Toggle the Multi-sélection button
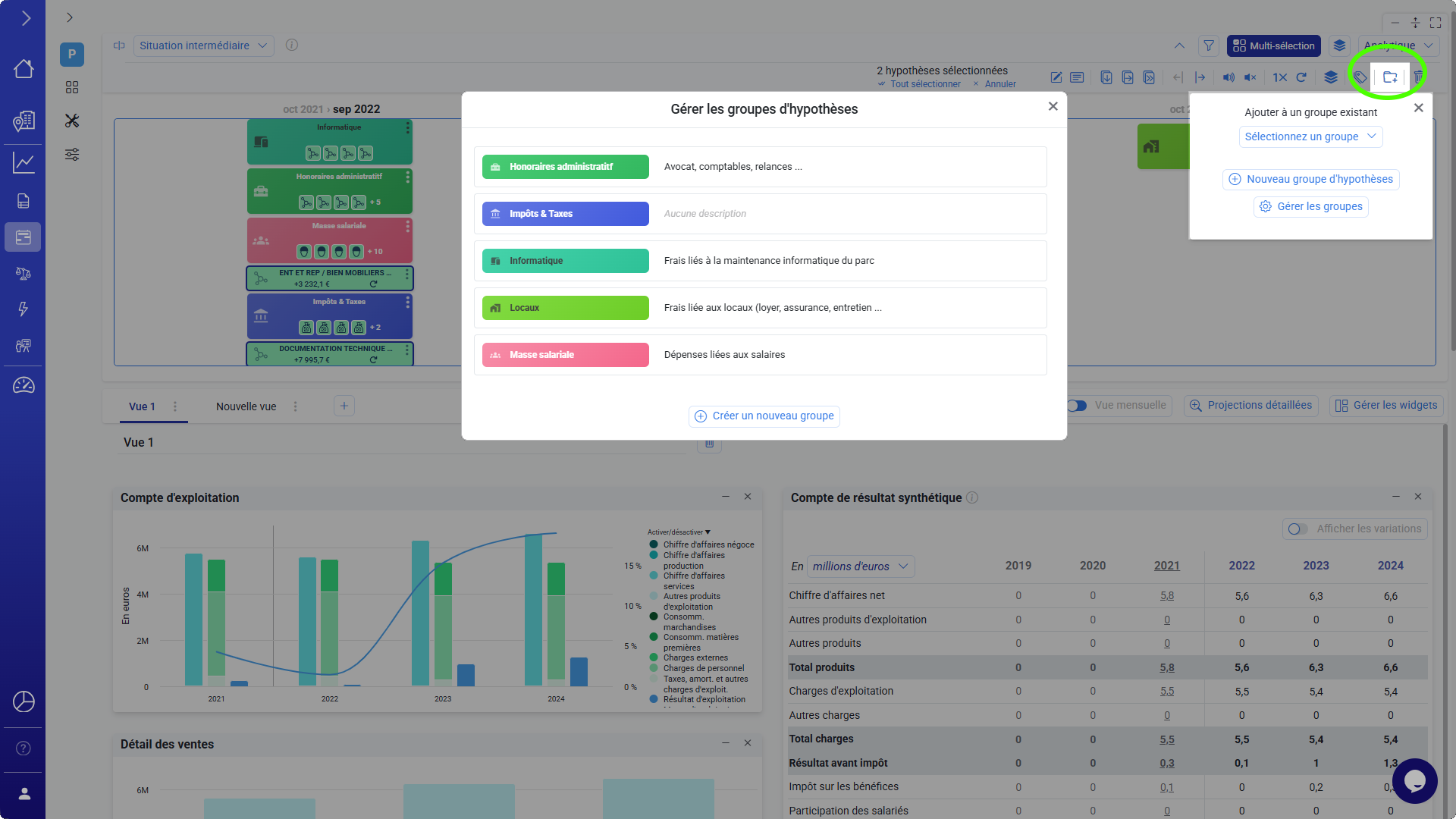Screen dimensions: 1456x819 [1273, 45]
